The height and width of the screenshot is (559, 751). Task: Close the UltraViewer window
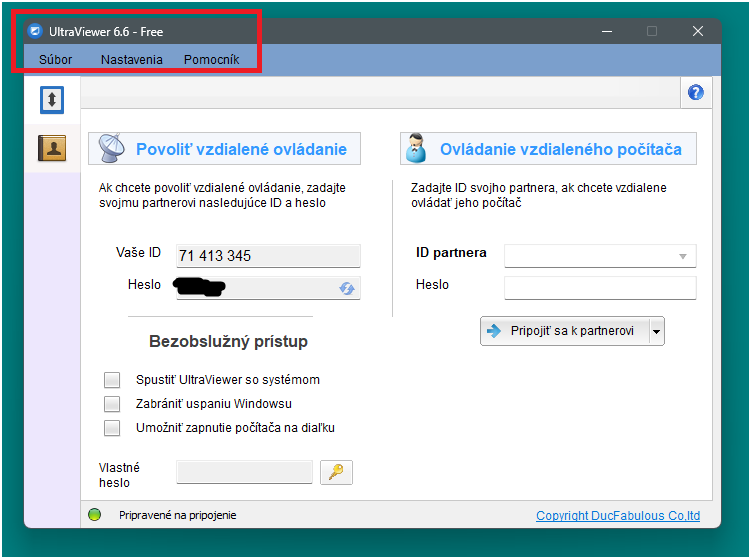[x=698, y=32]
